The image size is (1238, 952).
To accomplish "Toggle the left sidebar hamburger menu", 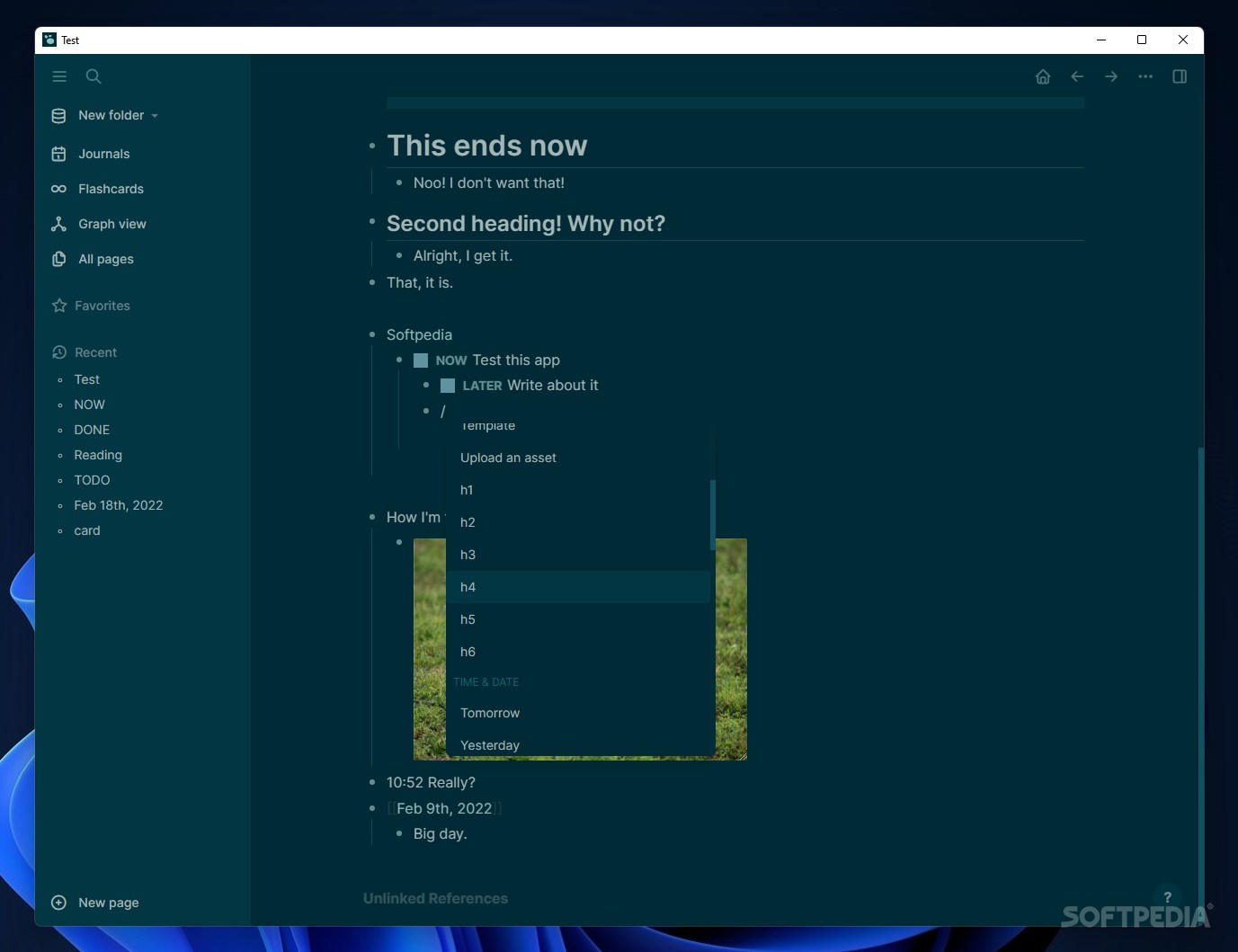I will [x=59, y=76].
